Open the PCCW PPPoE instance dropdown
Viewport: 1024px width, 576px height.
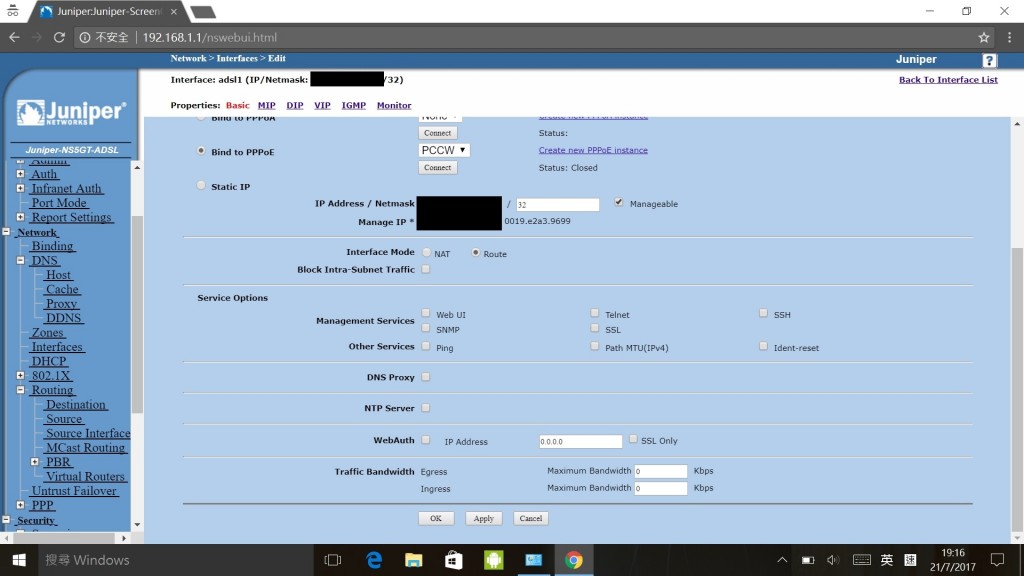[443, 150]
